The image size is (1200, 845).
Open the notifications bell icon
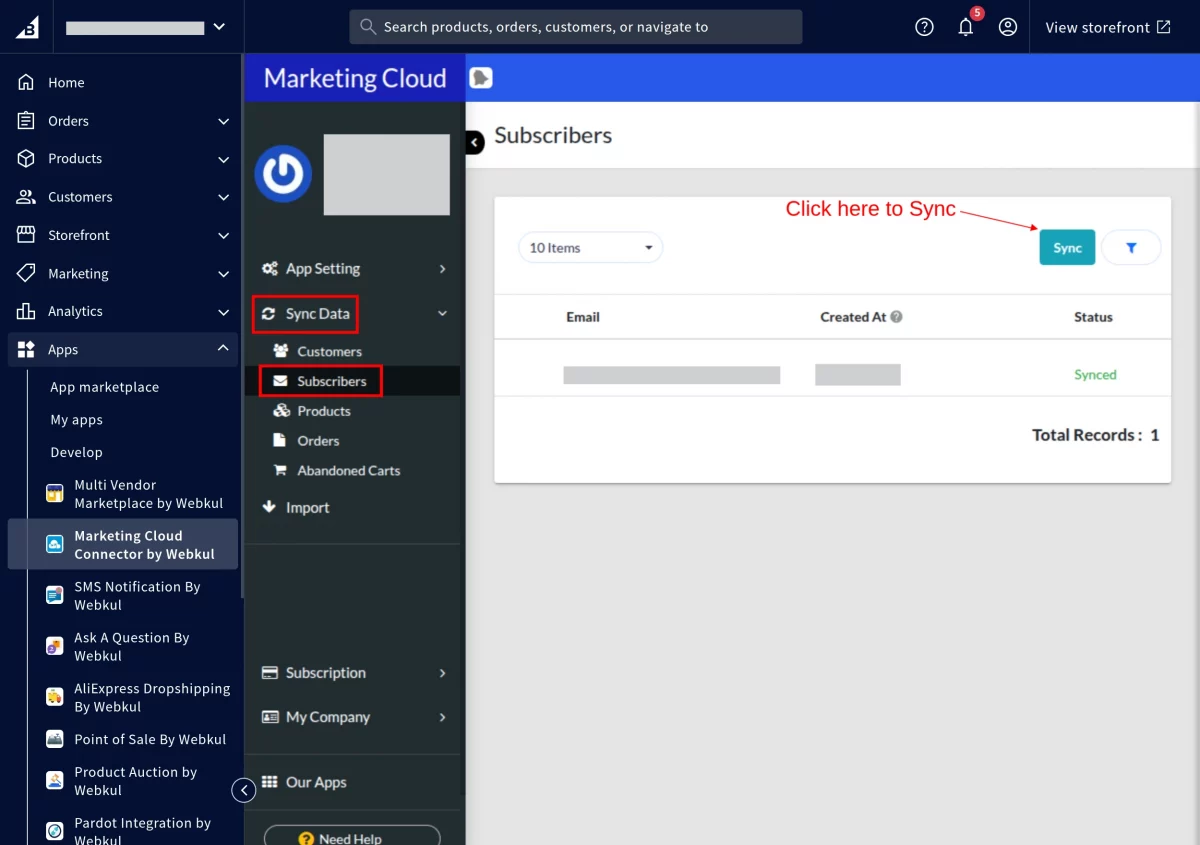click(965, 27)
